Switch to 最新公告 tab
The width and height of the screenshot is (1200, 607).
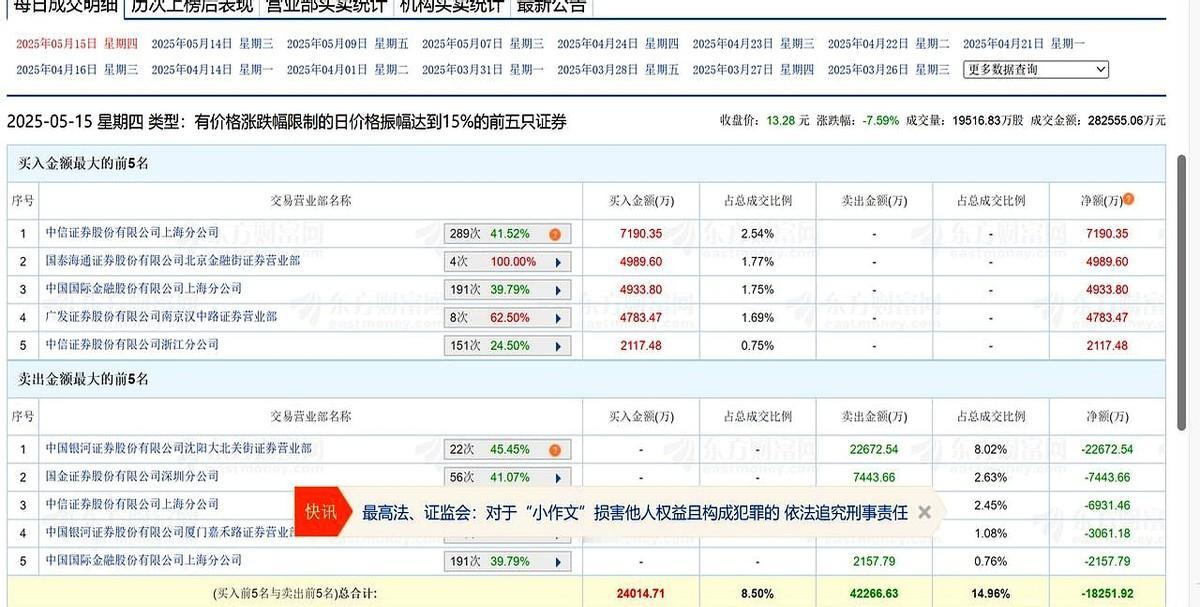(550, 6)
